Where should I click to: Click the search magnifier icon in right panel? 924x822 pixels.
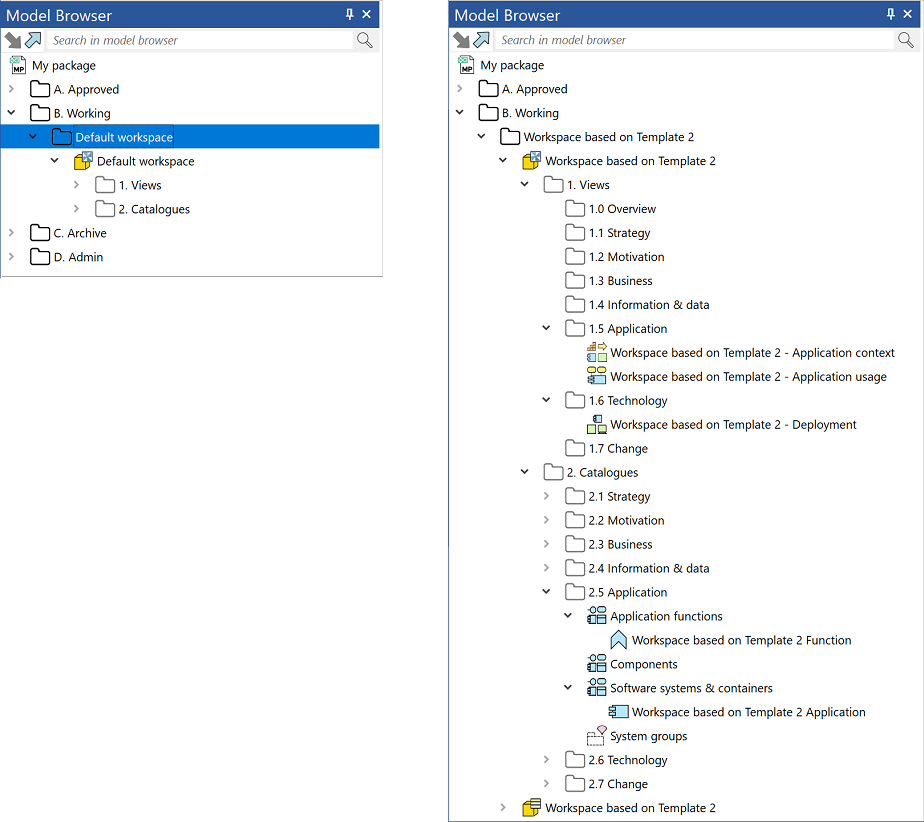coord(906,40)
